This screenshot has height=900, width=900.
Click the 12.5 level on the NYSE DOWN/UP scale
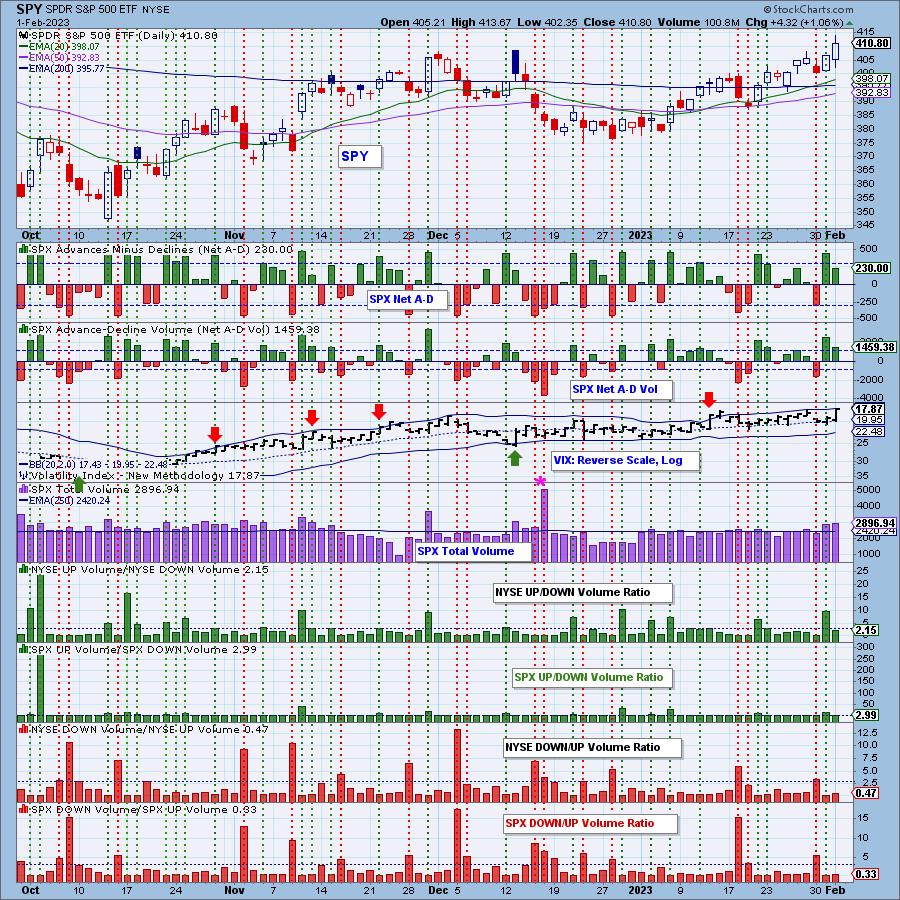[866, 732]
